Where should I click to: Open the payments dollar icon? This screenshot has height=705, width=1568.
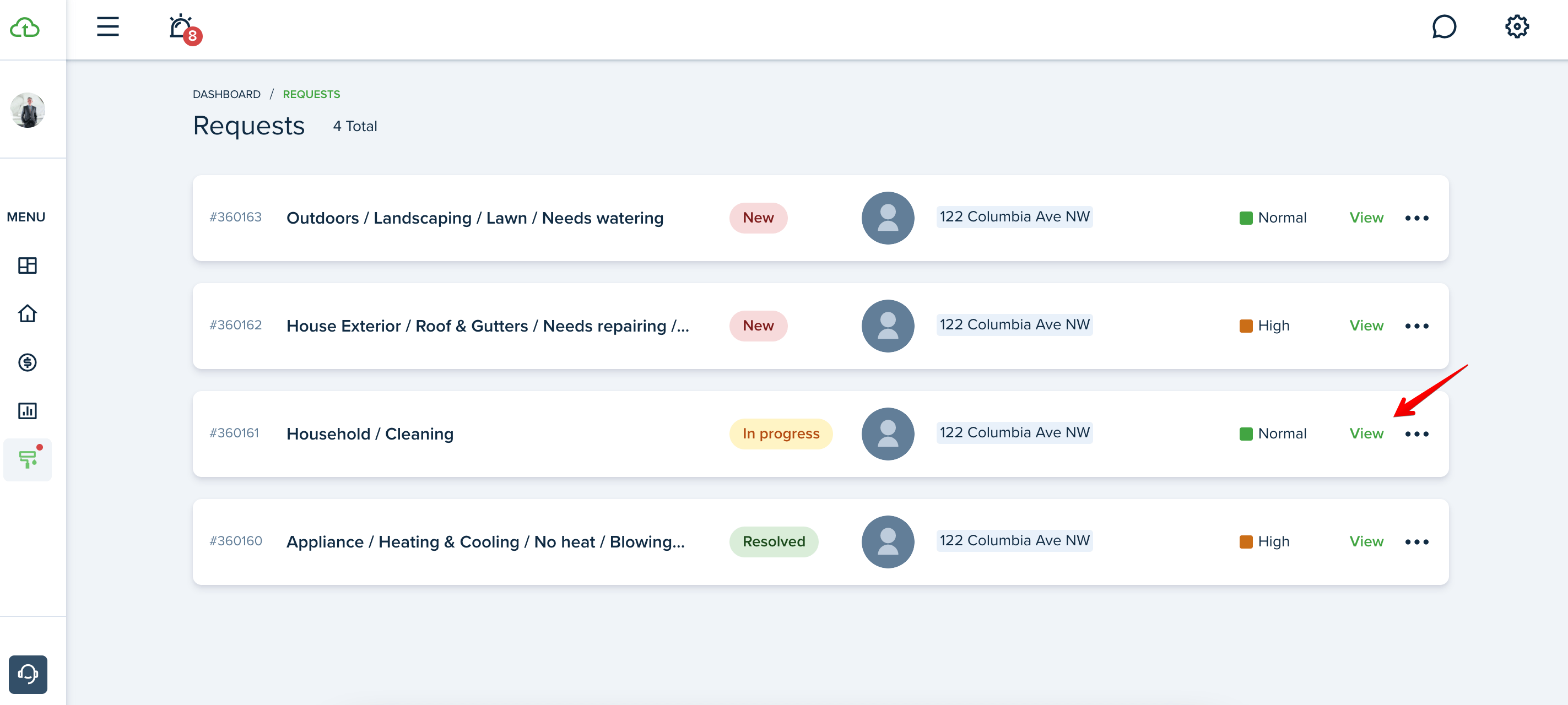click(28, 362)
